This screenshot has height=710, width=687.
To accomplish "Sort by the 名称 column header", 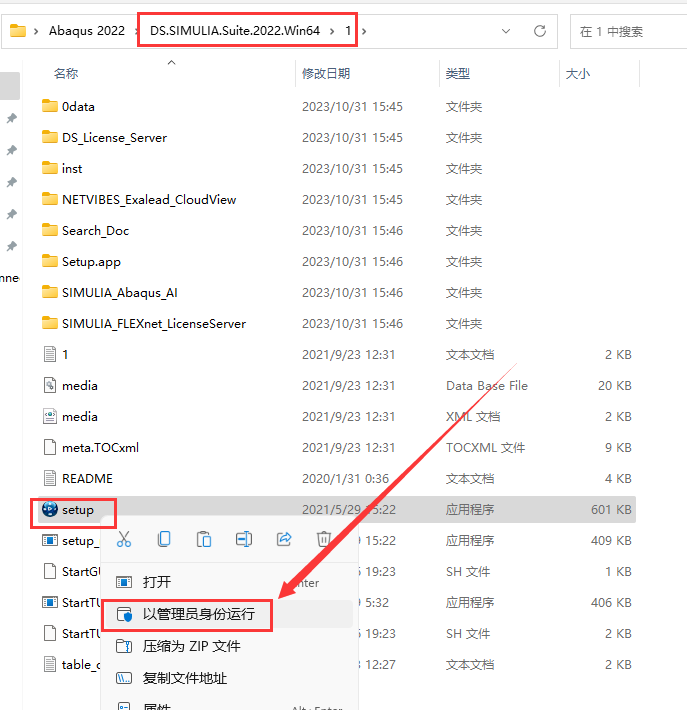I will [66, 73].
